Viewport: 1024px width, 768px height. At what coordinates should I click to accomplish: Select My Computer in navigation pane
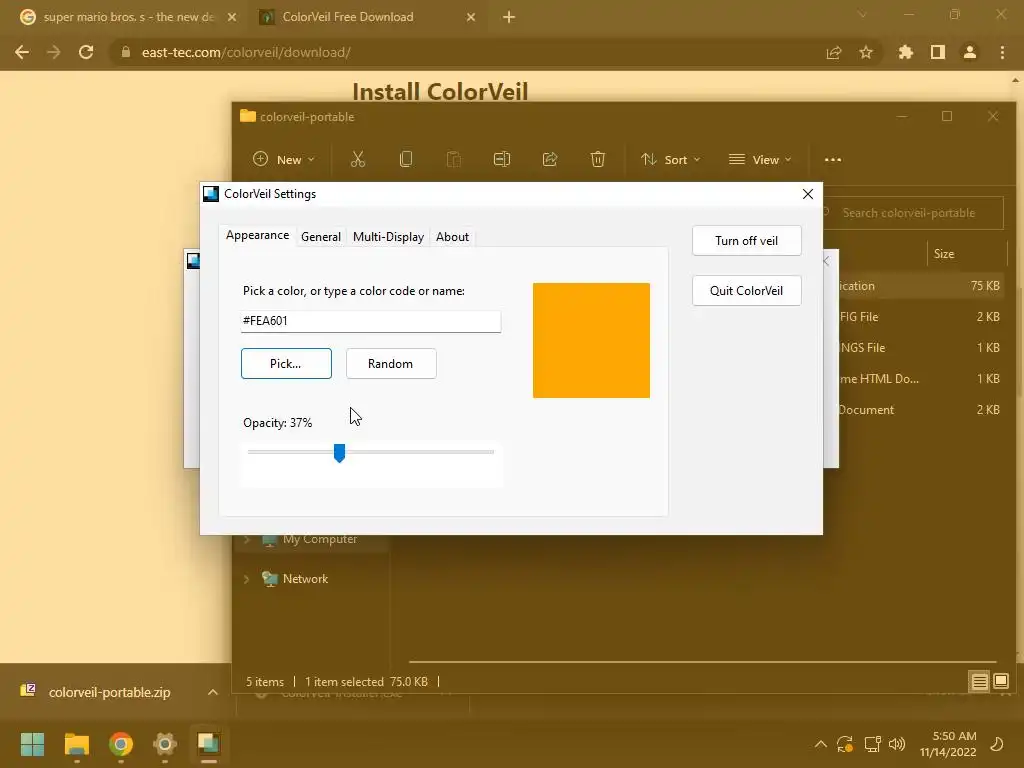[x=320, y=539]
